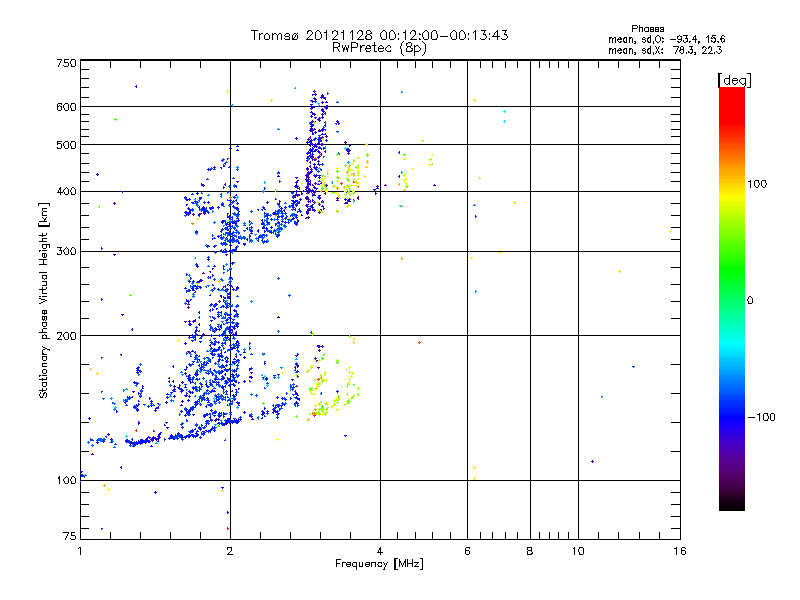The width and height of the screenshot is (800, 600).
Task: Select the 'mean, sd,X: 78.3, 22.3' line
Action: point(665,50)
